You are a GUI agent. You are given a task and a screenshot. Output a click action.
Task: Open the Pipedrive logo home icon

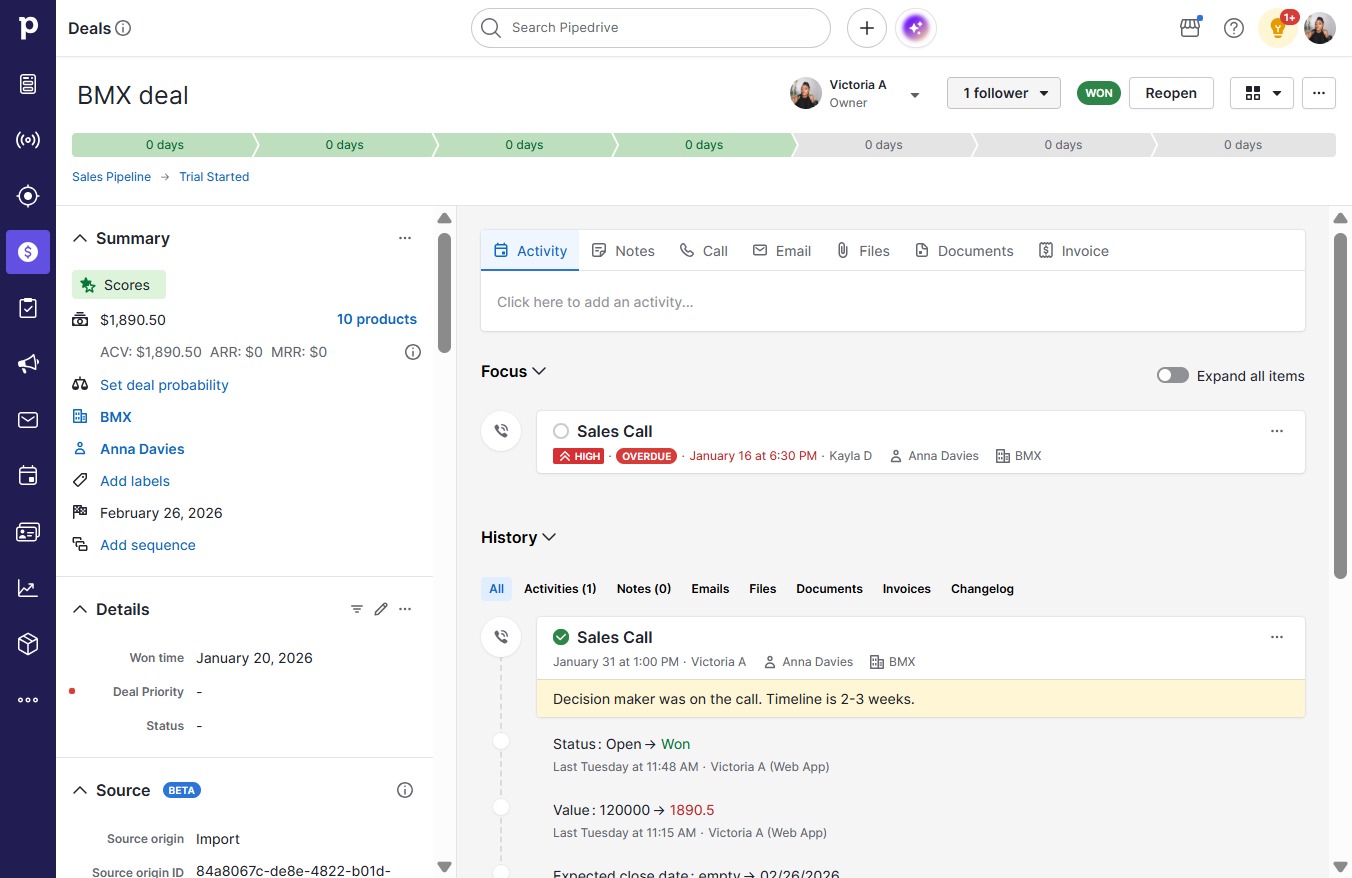pos(28,28)
